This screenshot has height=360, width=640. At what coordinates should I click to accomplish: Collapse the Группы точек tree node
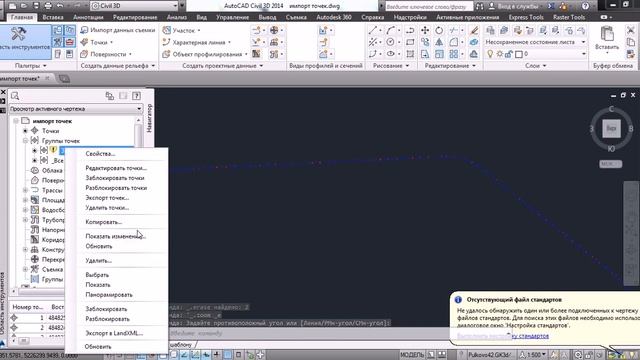25,141
